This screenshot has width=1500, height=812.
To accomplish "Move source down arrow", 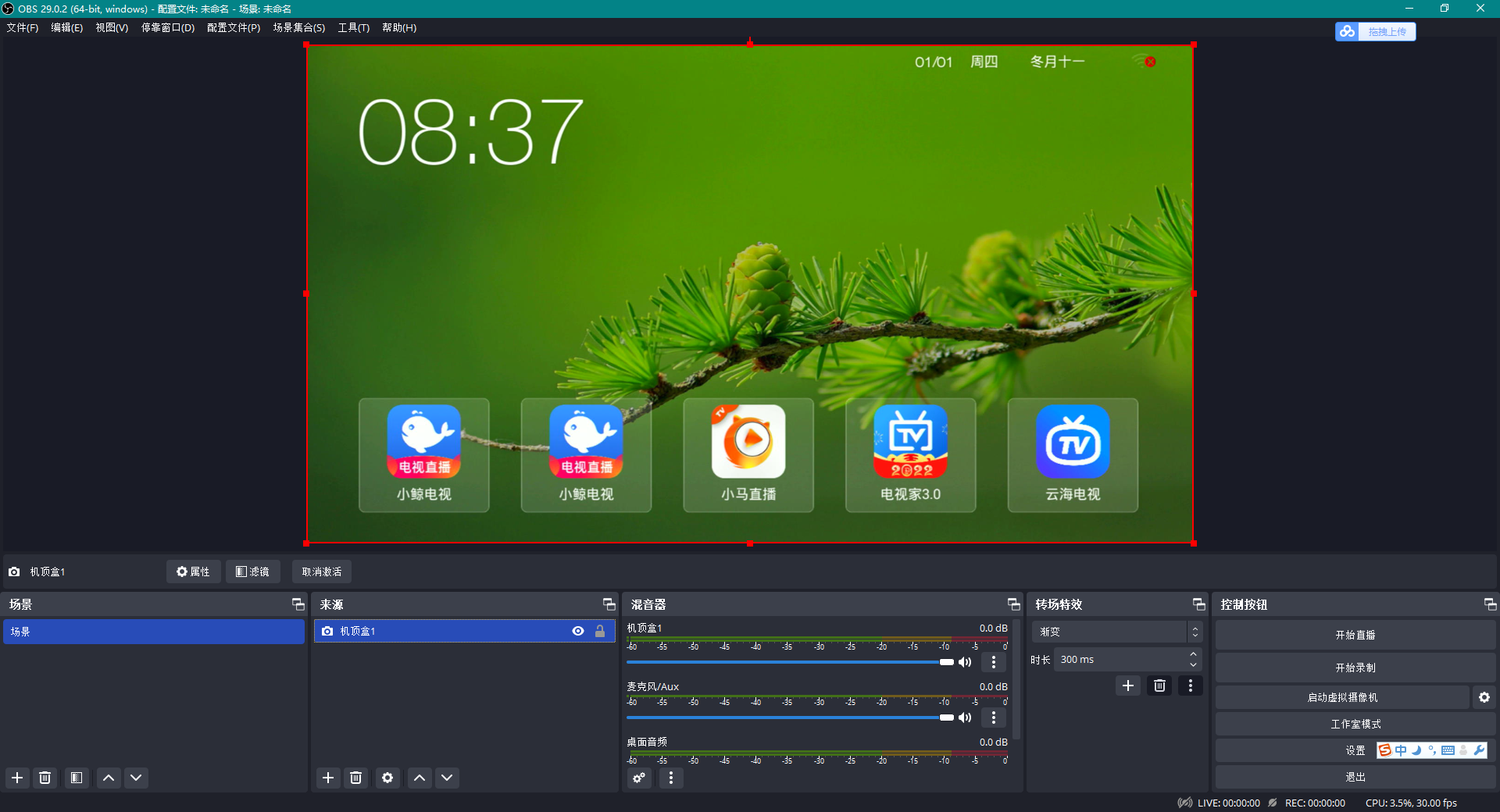I will tap(447, 778).
